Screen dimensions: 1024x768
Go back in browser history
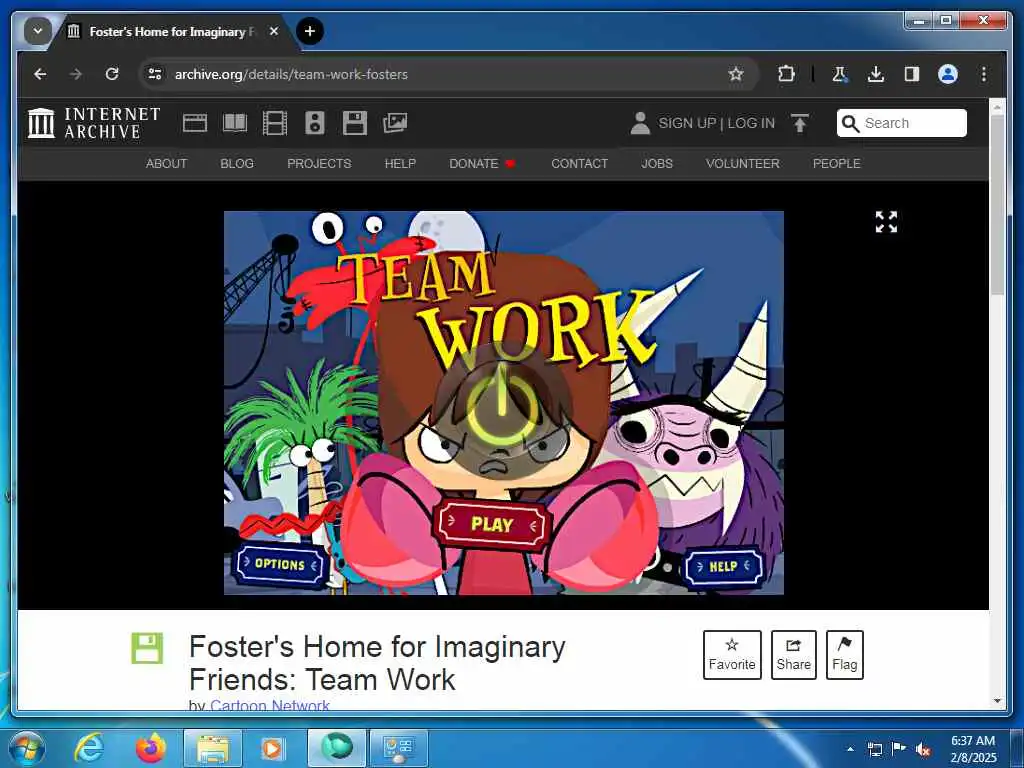[40, 74]
